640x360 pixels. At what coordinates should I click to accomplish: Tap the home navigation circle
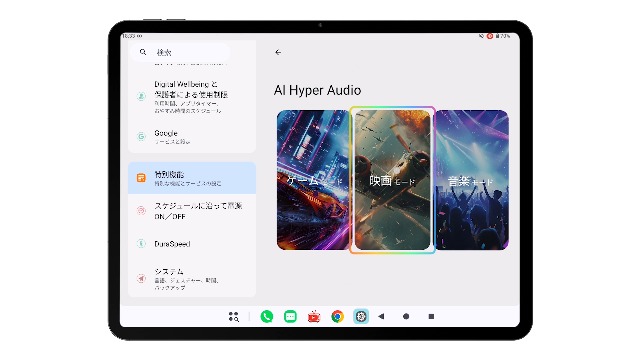click(406, 316)
